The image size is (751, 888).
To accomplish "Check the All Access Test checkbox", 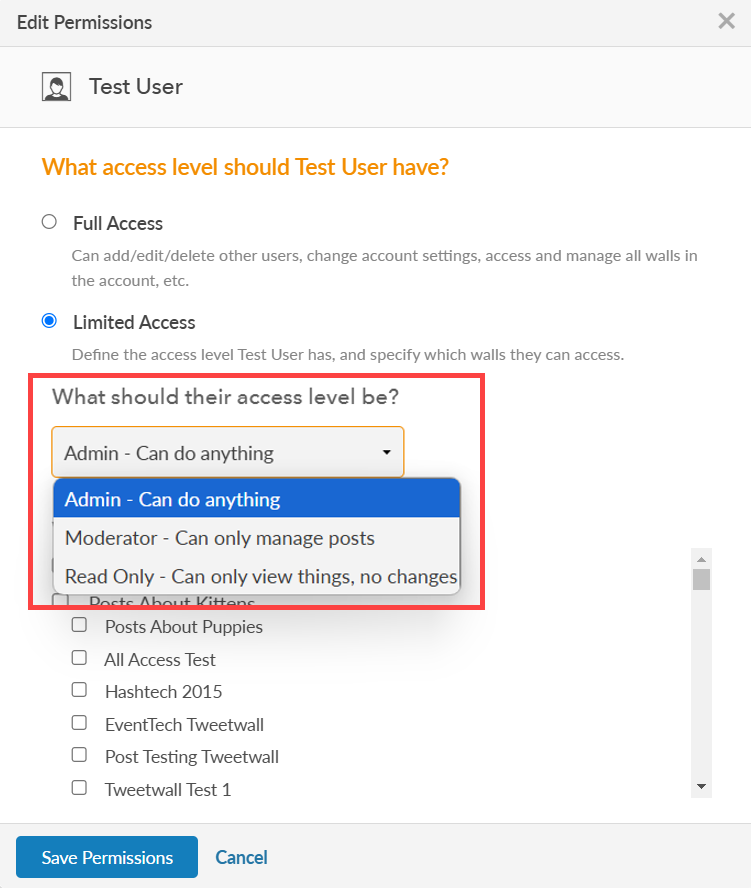I will (79, 658).
